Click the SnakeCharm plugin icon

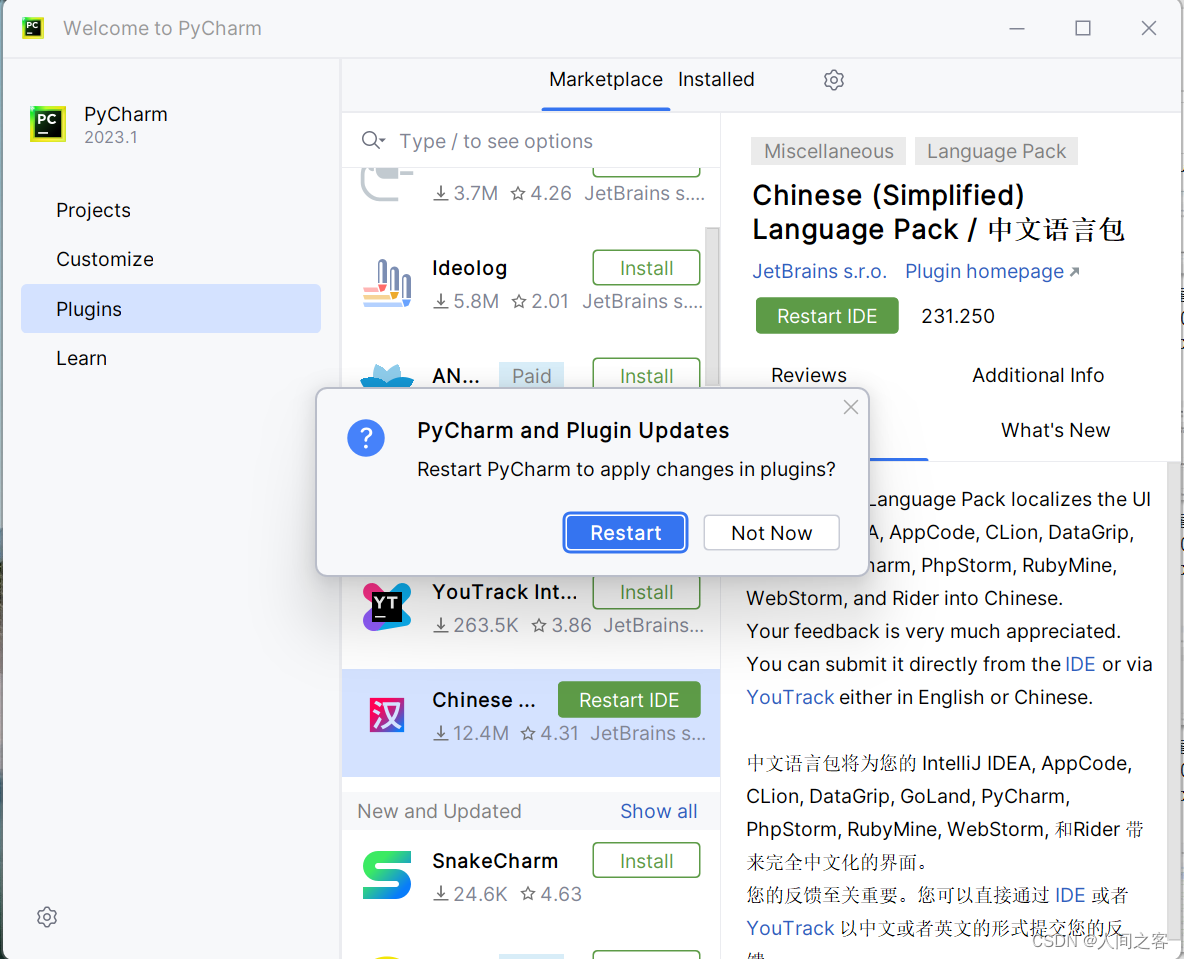[x=387, y=875]
